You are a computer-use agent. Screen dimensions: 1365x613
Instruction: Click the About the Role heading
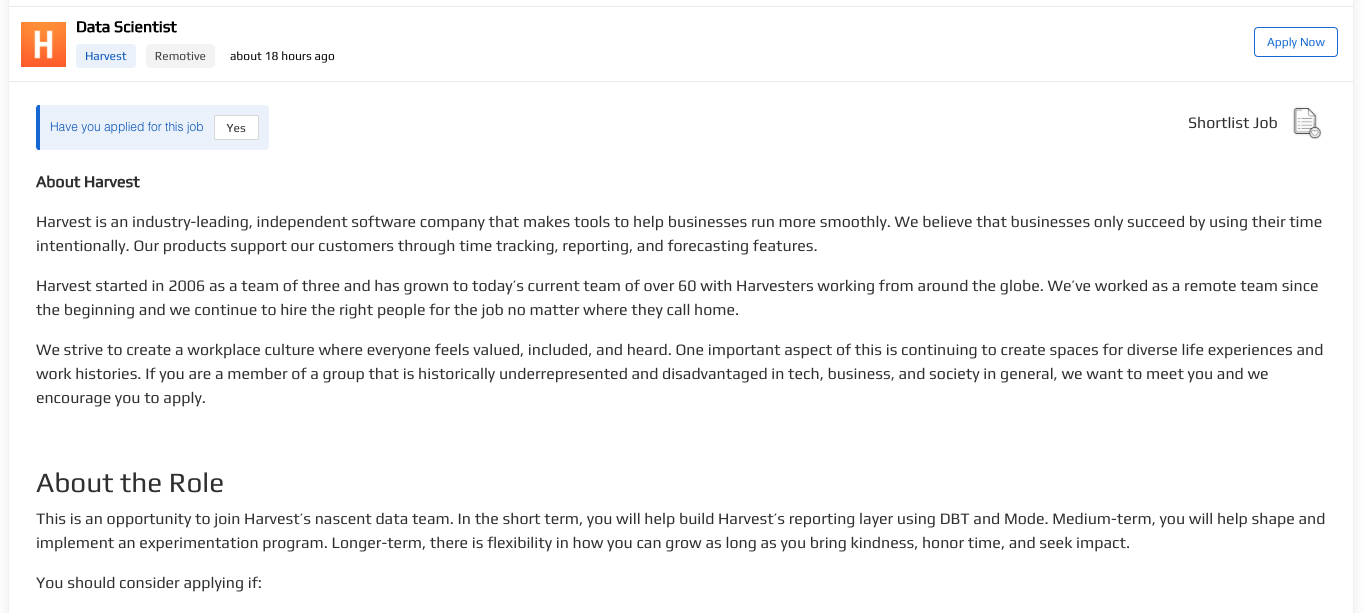pos(130,483)
